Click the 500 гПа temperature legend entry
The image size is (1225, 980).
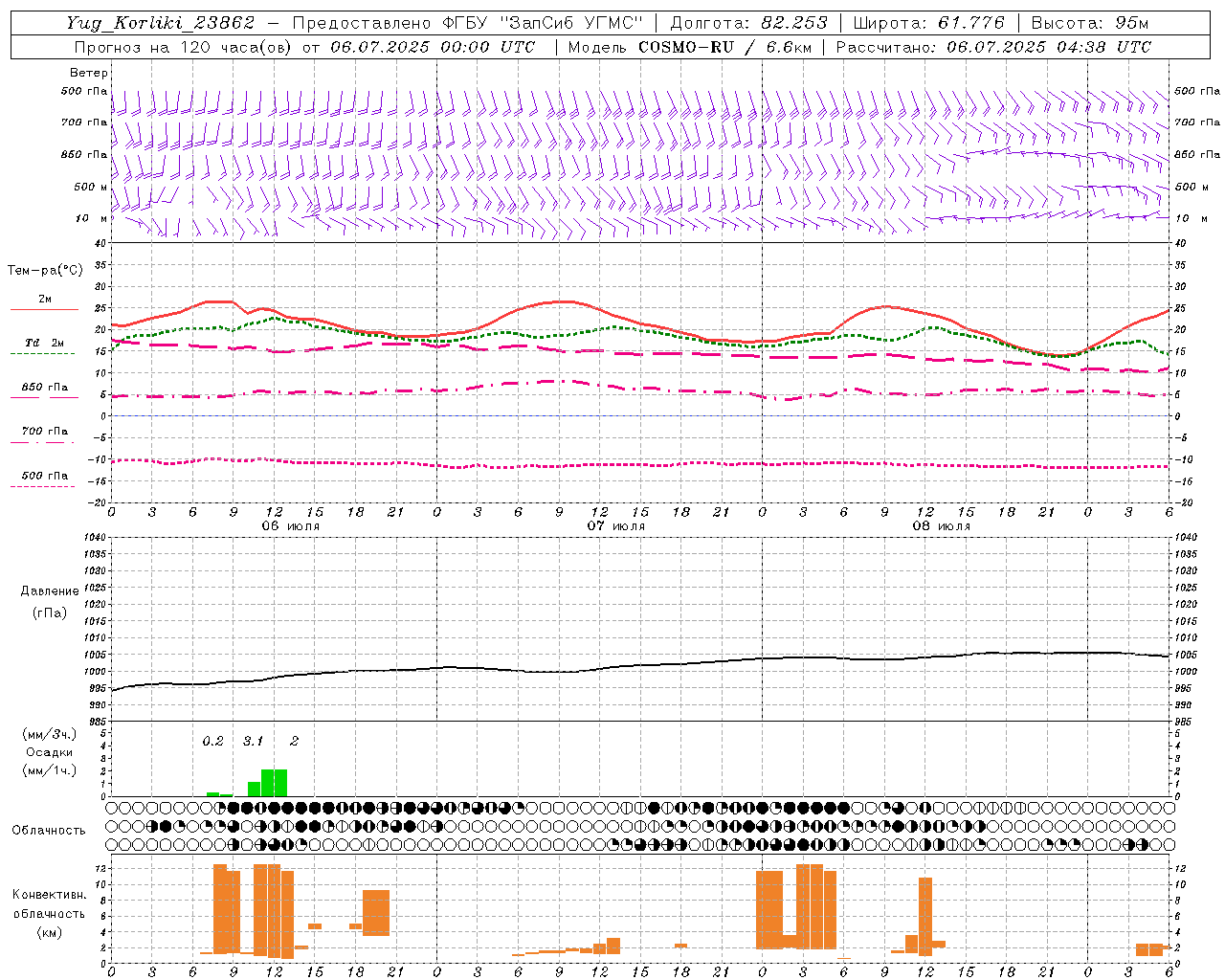tap(44, 476)
